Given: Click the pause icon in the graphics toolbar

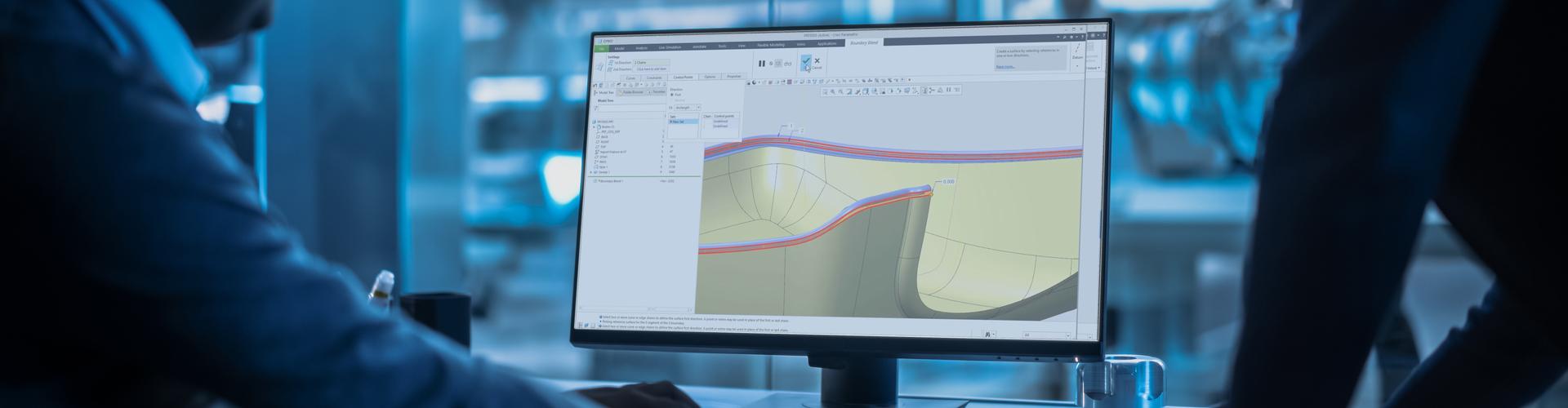Looking at the screenshot, I should tap(948, 91).
